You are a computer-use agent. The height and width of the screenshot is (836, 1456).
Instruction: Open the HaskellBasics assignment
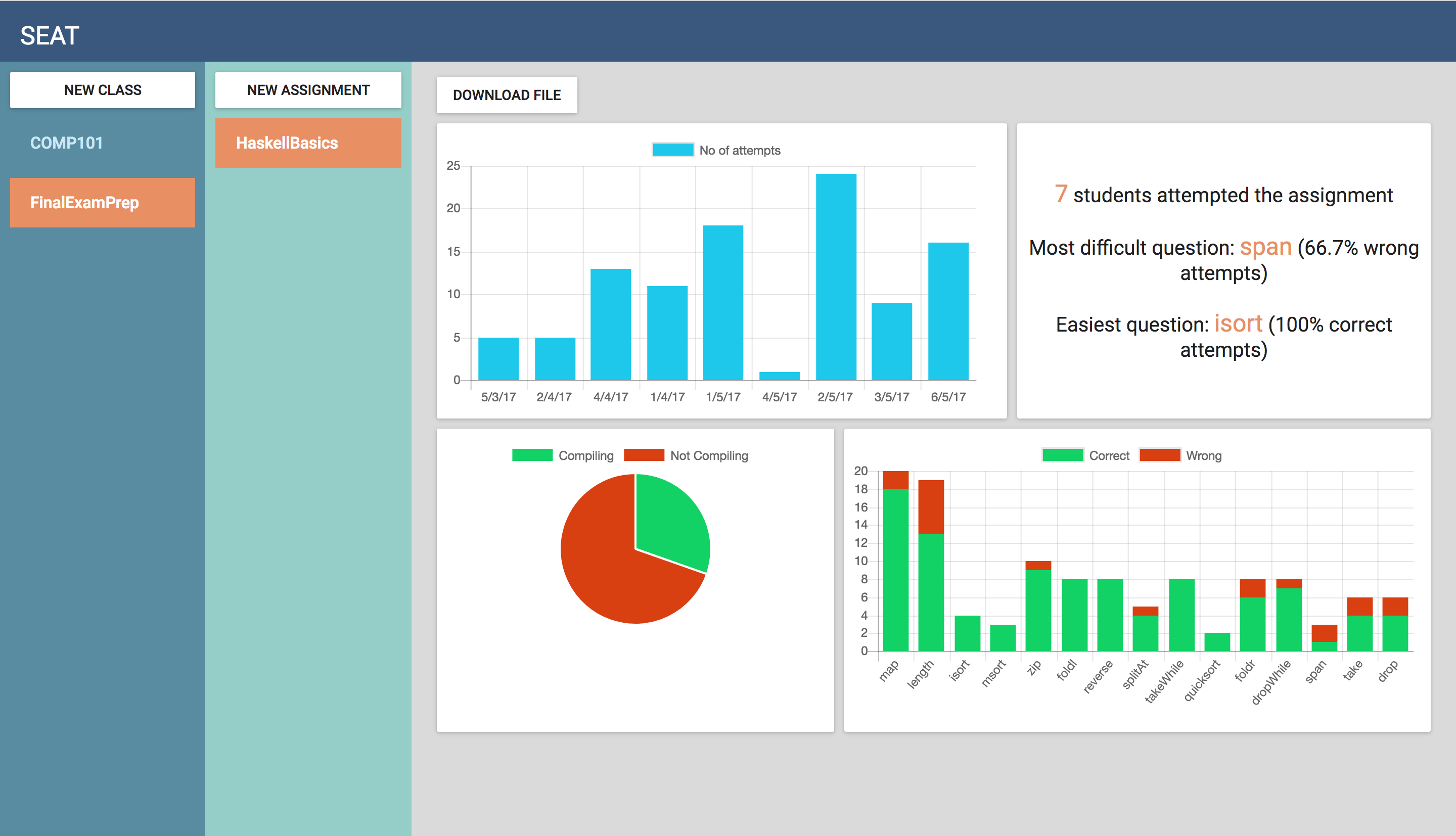click(x=308, y=143)
